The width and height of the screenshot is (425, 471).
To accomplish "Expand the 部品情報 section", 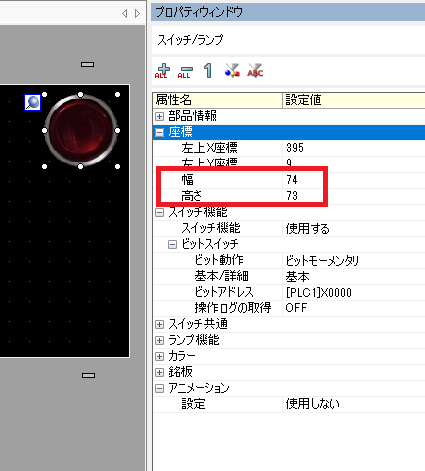I will click(x=160, y=116).
